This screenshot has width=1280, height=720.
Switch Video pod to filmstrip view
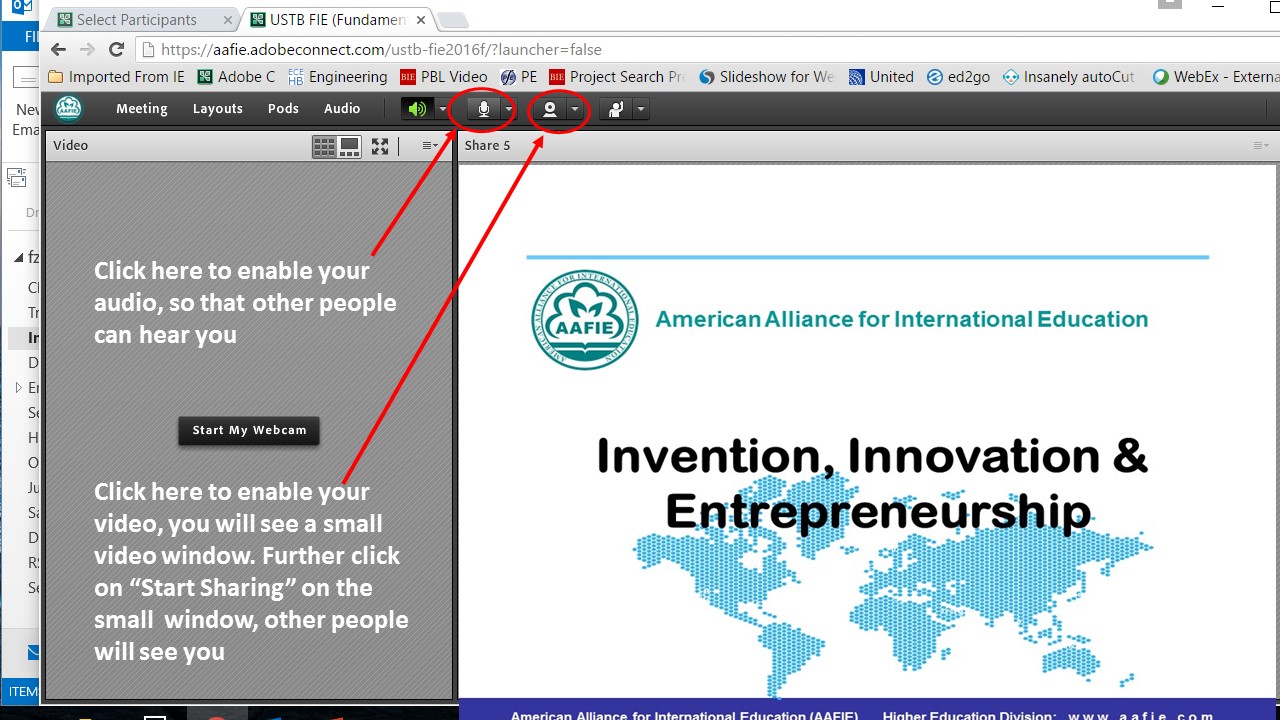[x=349, y=147]
